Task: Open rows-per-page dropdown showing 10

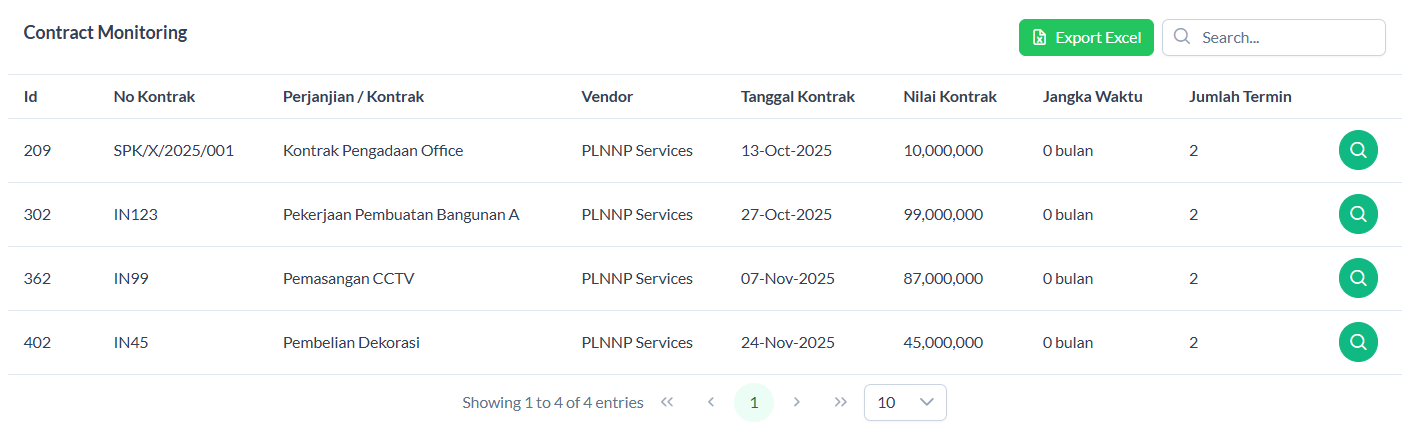Action: click(905, 402)
